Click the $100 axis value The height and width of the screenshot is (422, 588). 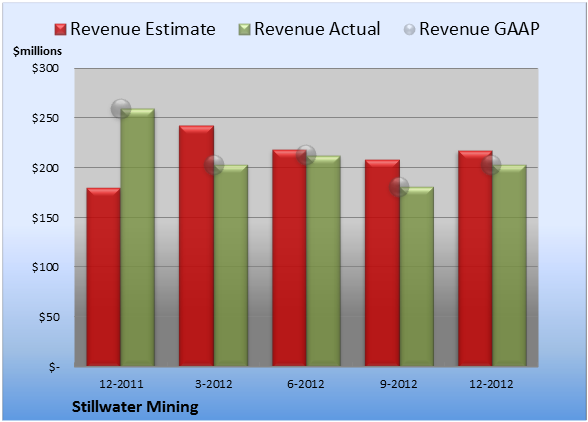(45, 267)
